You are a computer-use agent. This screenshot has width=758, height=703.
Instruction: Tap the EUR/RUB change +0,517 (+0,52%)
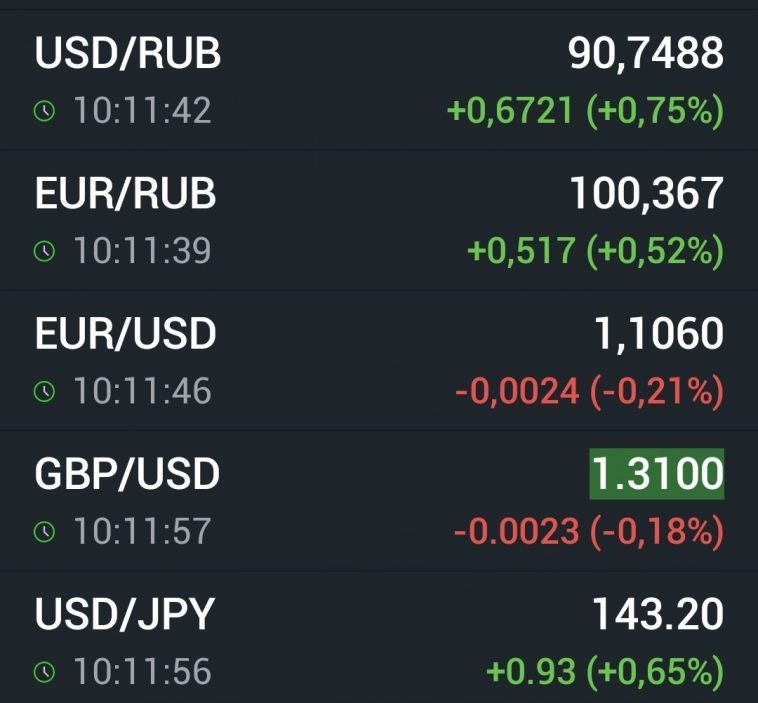tap(595, 251)
